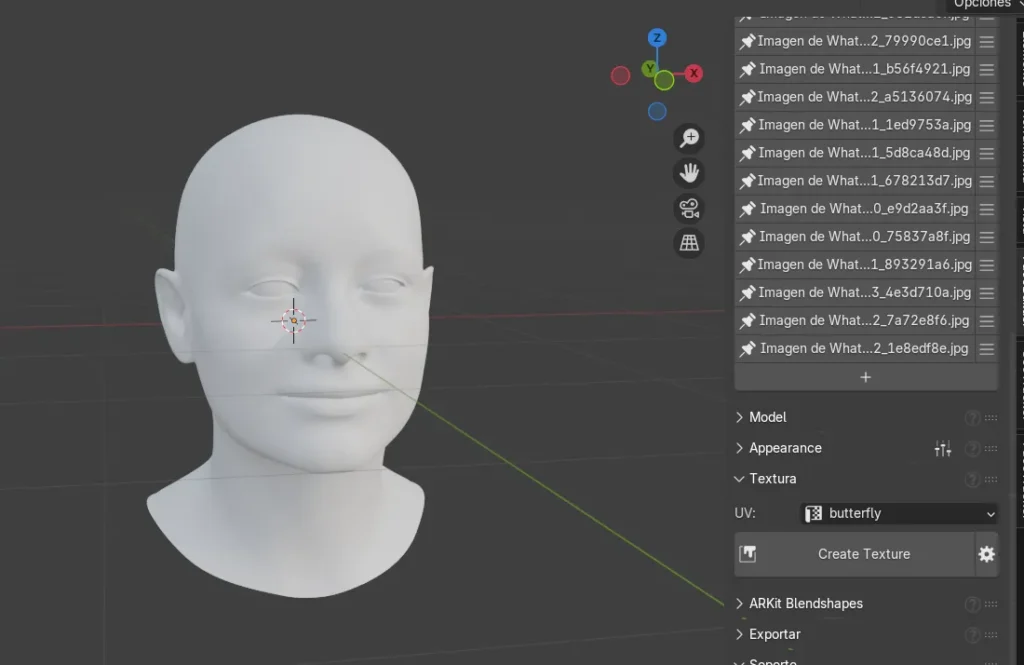Click the blue Z axis on navigation gizmo

pyautogui.click(x=657, y=38)
